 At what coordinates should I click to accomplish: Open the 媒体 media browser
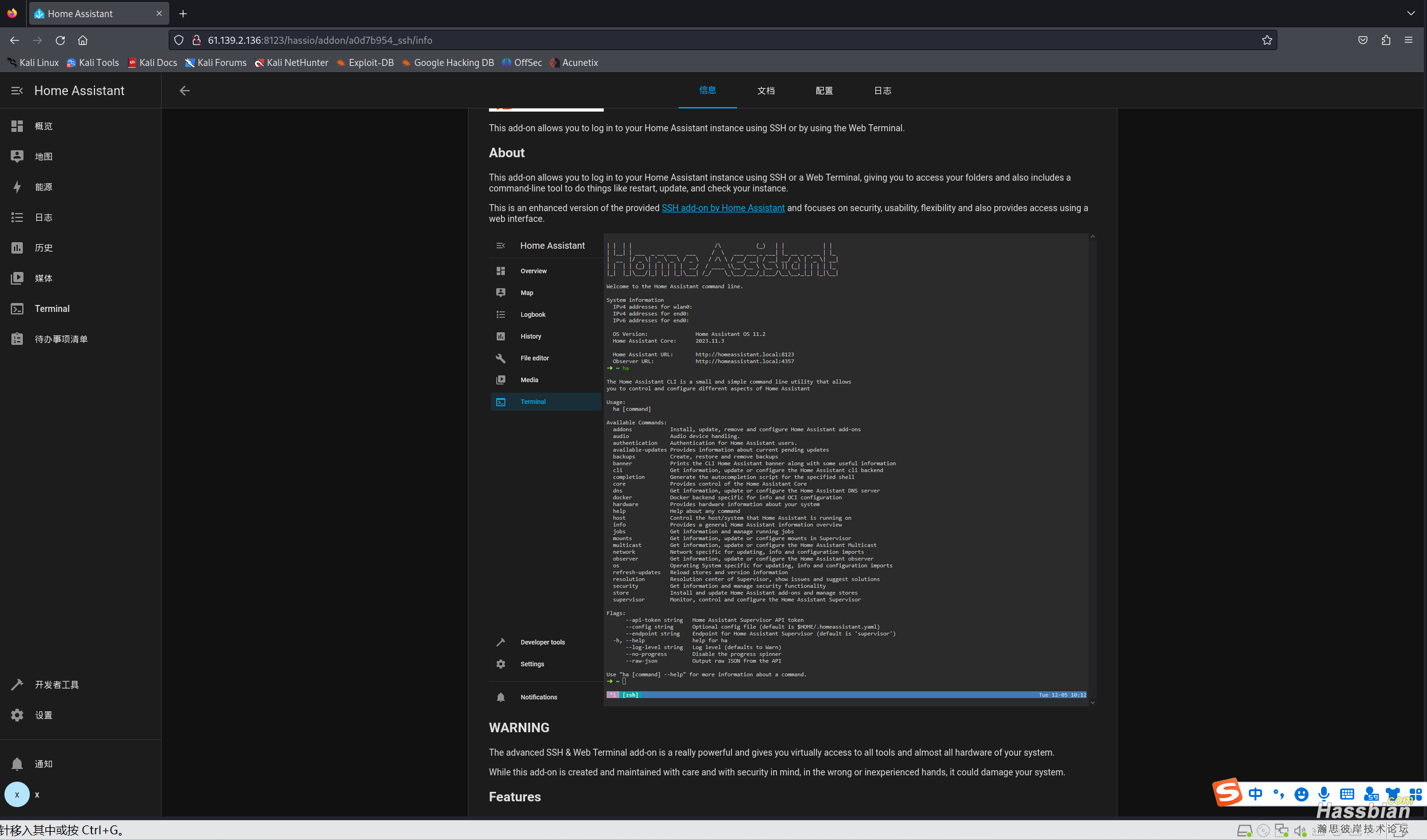pyautogui.click(x=81, y=278)
